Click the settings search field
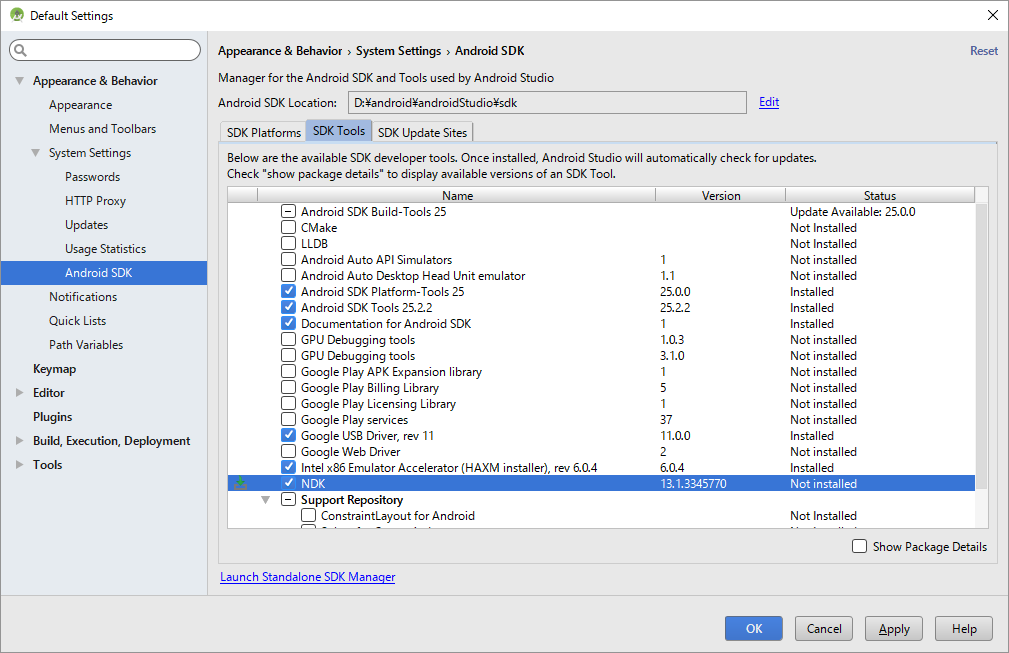1009x653 pixels. click(105, 50)
